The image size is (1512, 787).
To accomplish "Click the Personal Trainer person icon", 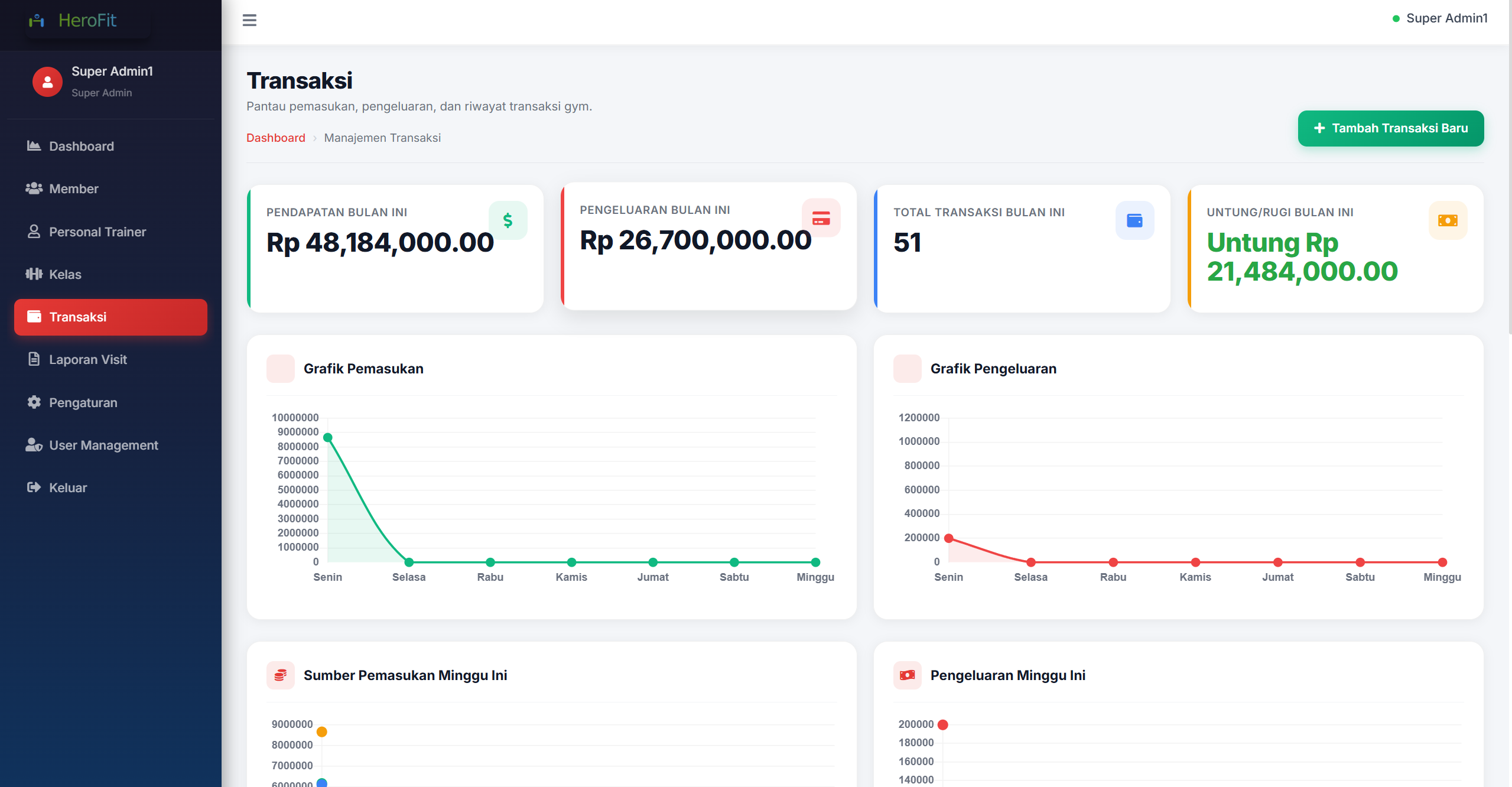I will point(34,232).
